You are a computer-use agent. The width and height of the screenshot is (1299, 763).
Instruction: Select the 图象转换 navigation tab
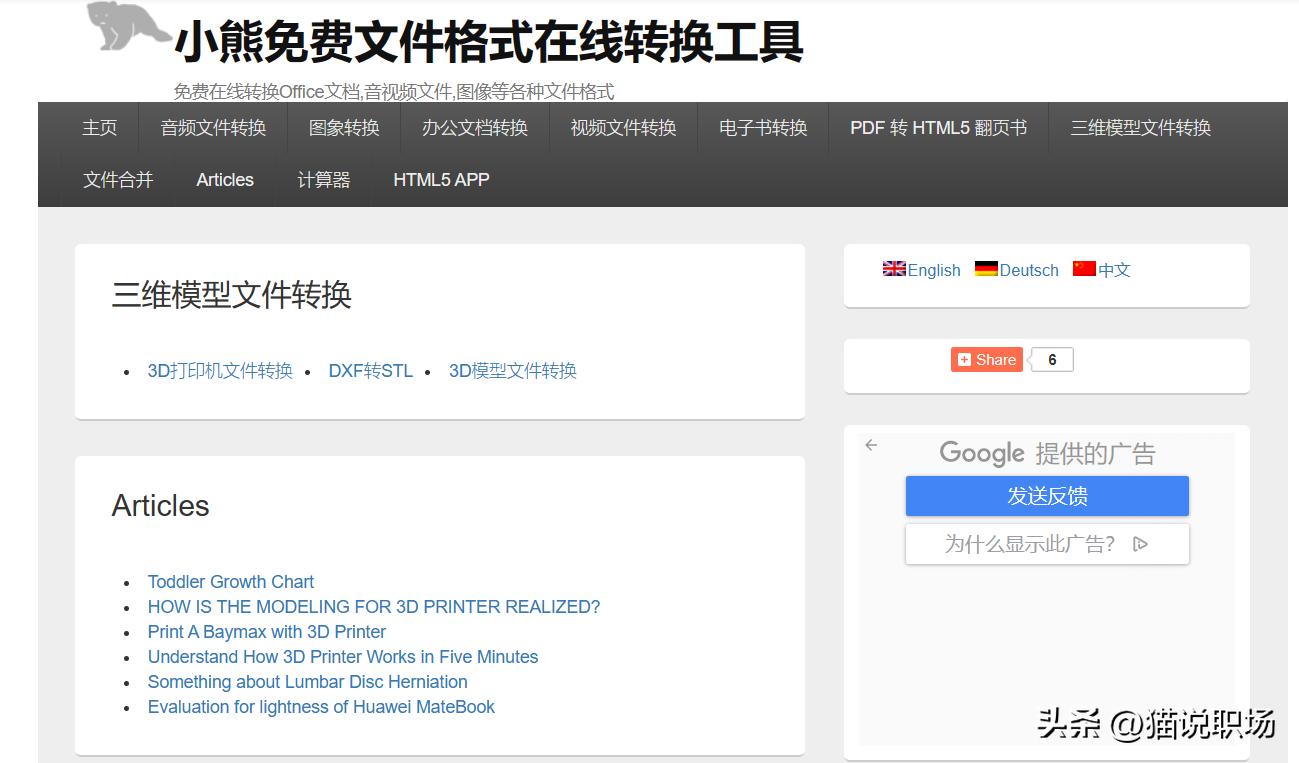tap(343, 128)
